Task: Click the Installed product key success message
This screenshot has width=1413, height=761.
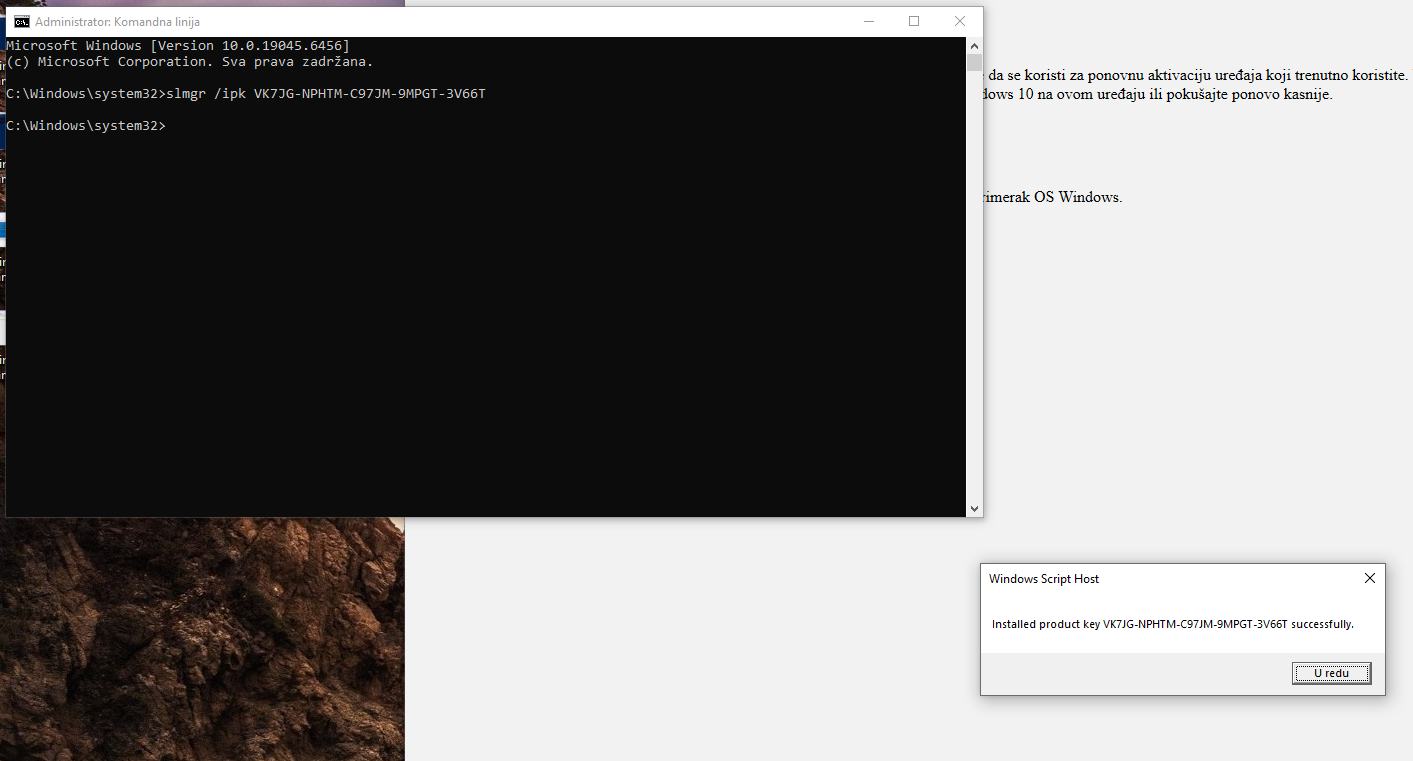Action: [x=1173, y=624]
